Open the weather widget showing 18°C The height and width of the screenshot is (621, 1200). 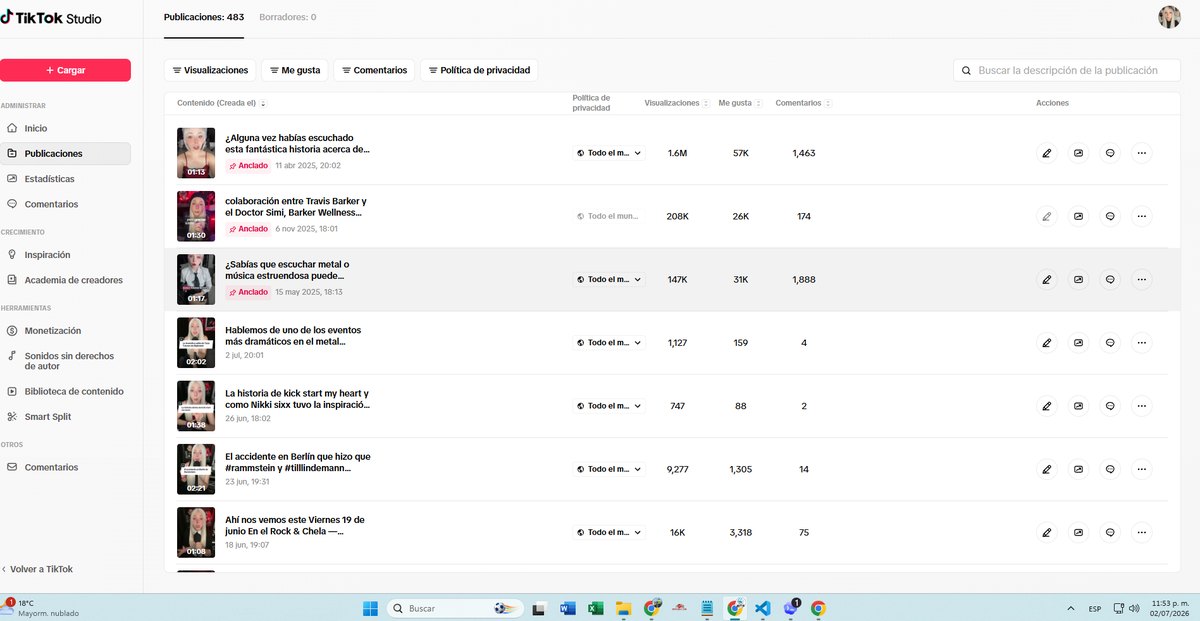(42, 608)
